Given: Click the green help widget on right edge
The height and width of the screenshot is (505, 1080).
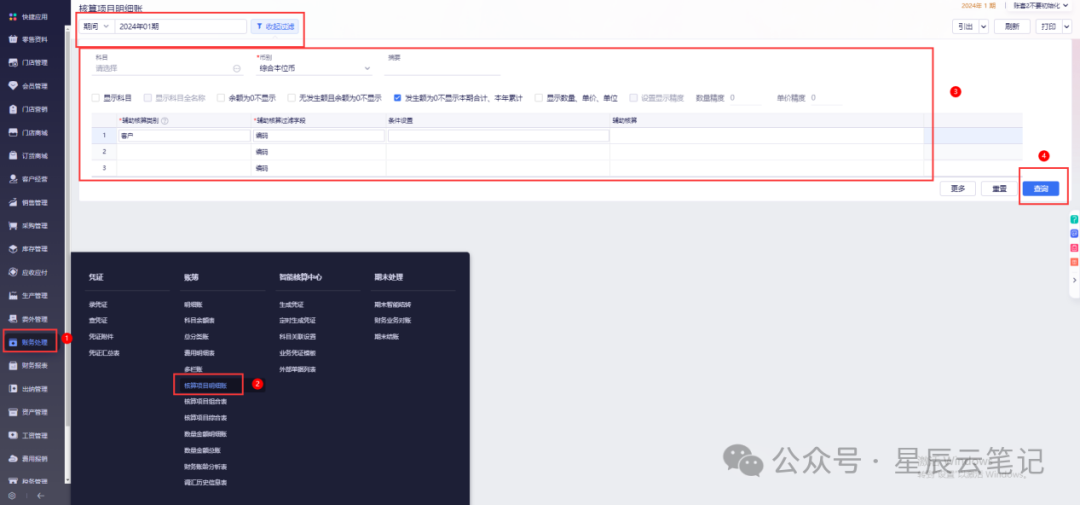Looking at the screenshot, I should (x=1074, y=219).
